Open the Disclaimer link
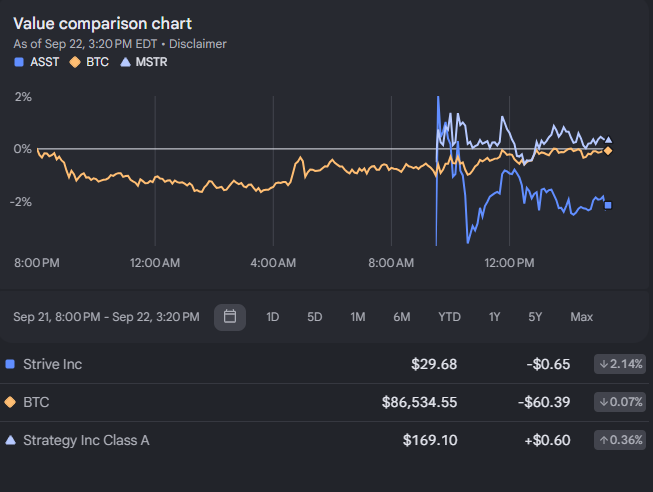This screenshot has height=492, width=653. [198, 44]
